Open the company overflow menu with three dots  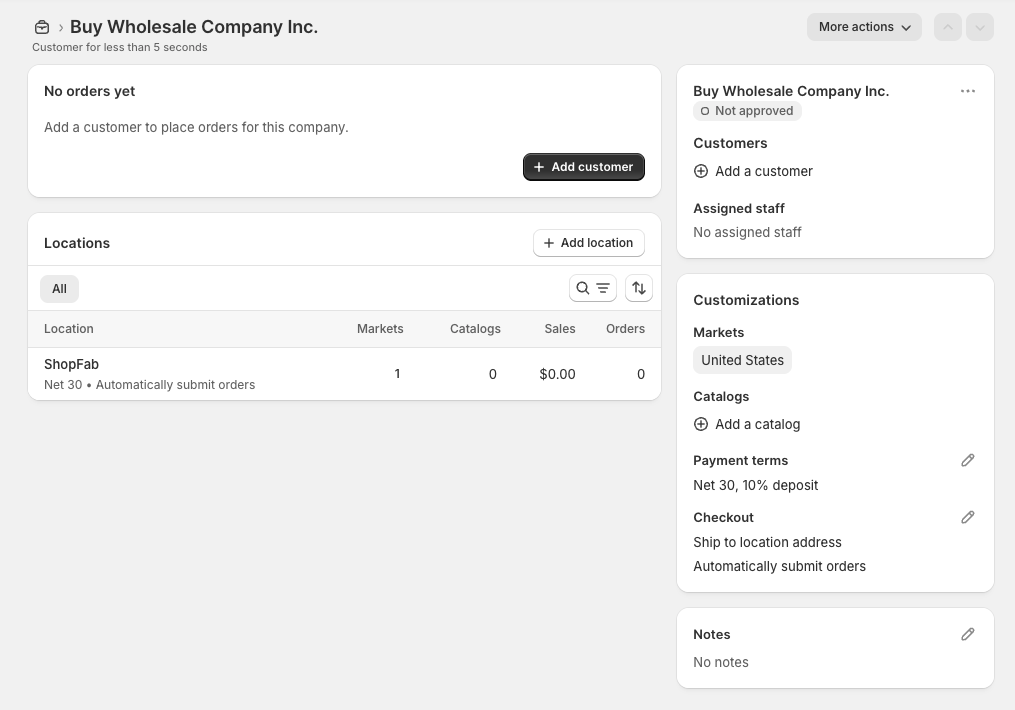[x=967, y=91]
